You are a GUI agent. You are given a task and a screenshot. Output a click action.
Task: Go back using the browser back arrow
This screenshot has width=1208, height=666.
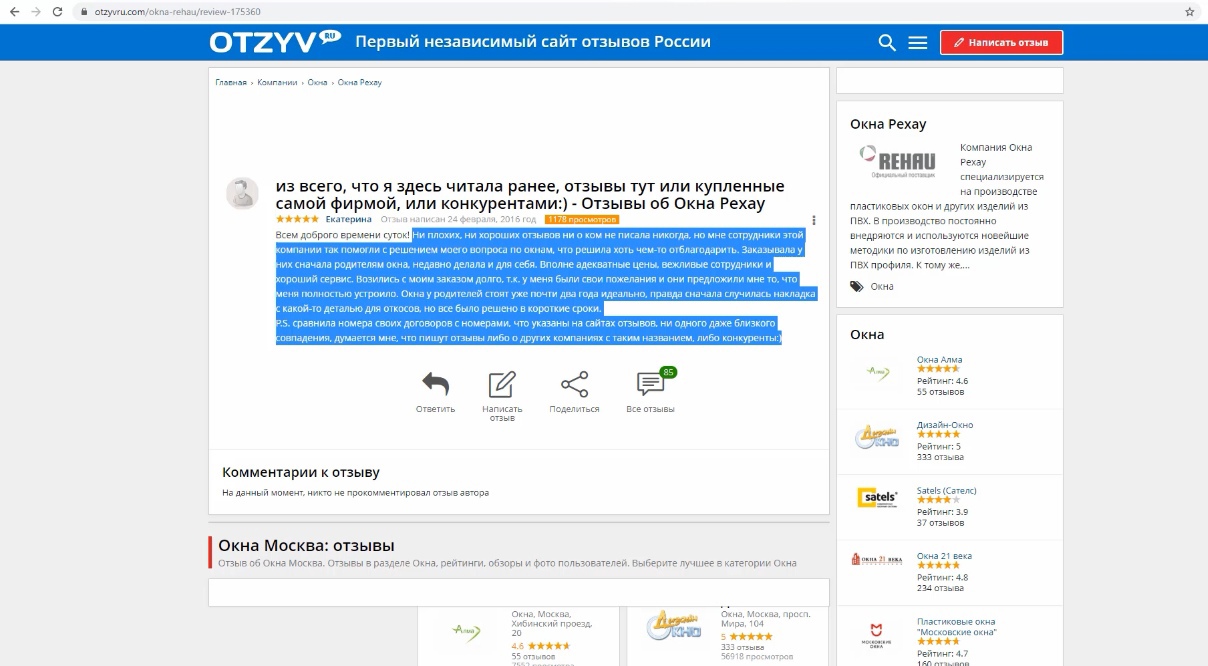(x=14, y=11)
